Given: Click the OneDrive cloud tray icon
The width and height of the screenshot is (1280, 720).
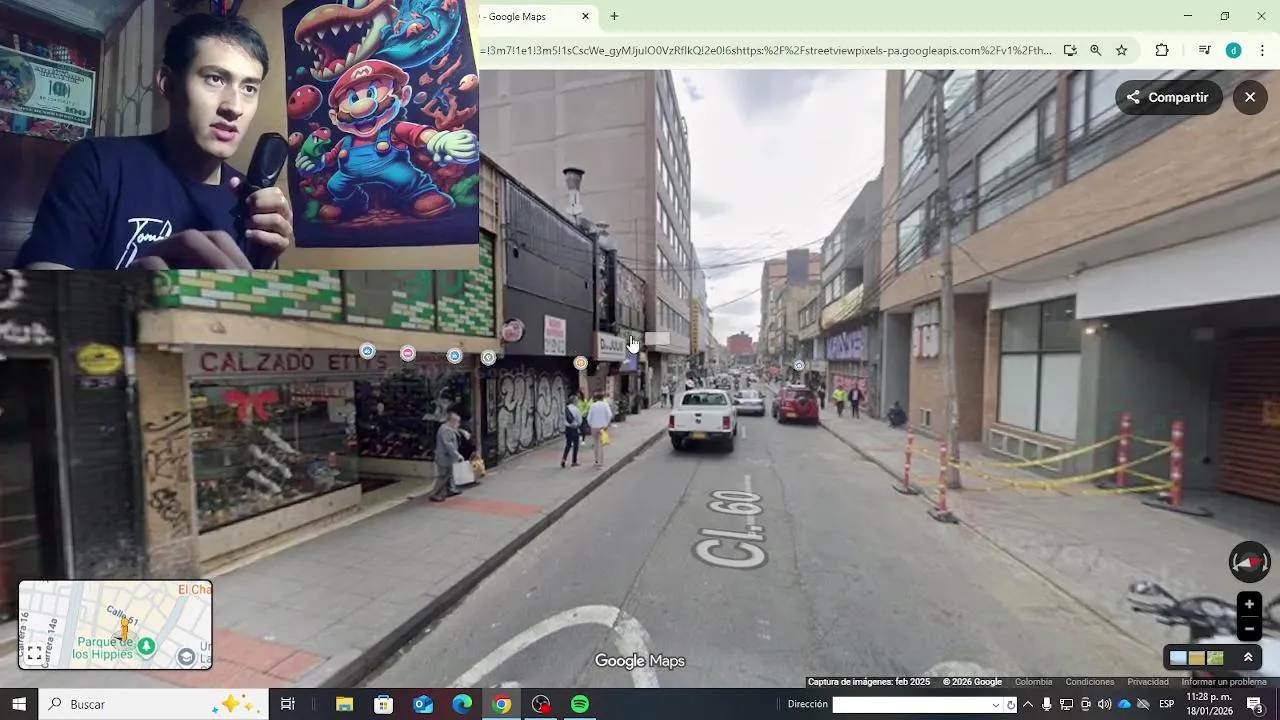Looking at the screenshot, I should point(1124,704).
